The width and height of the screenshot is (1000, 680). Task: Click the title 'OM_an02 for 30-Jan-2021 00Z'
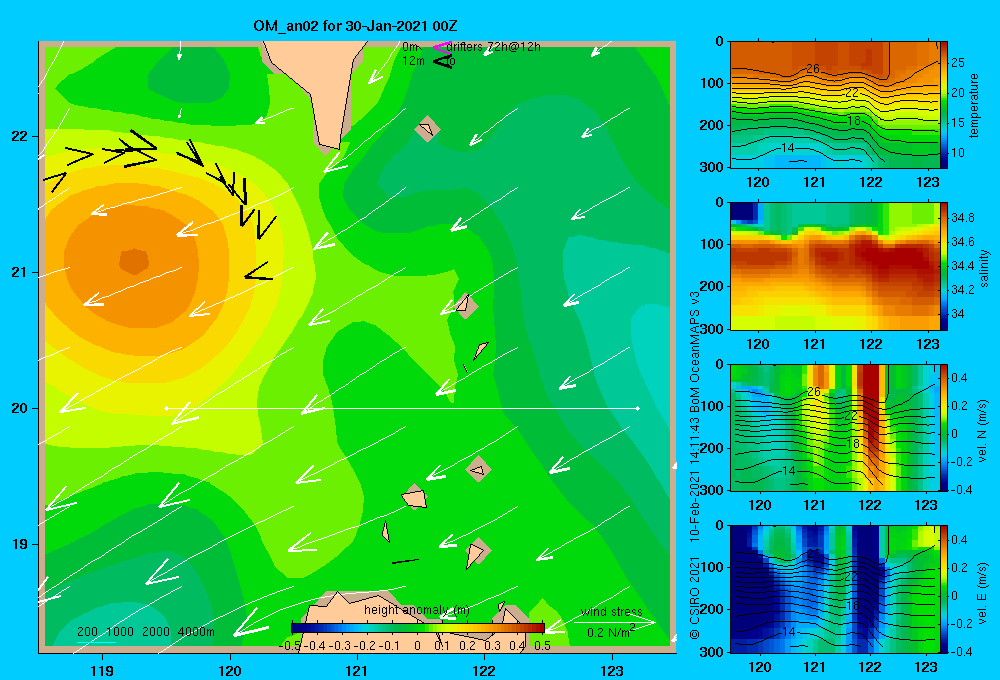coord(355,26)
